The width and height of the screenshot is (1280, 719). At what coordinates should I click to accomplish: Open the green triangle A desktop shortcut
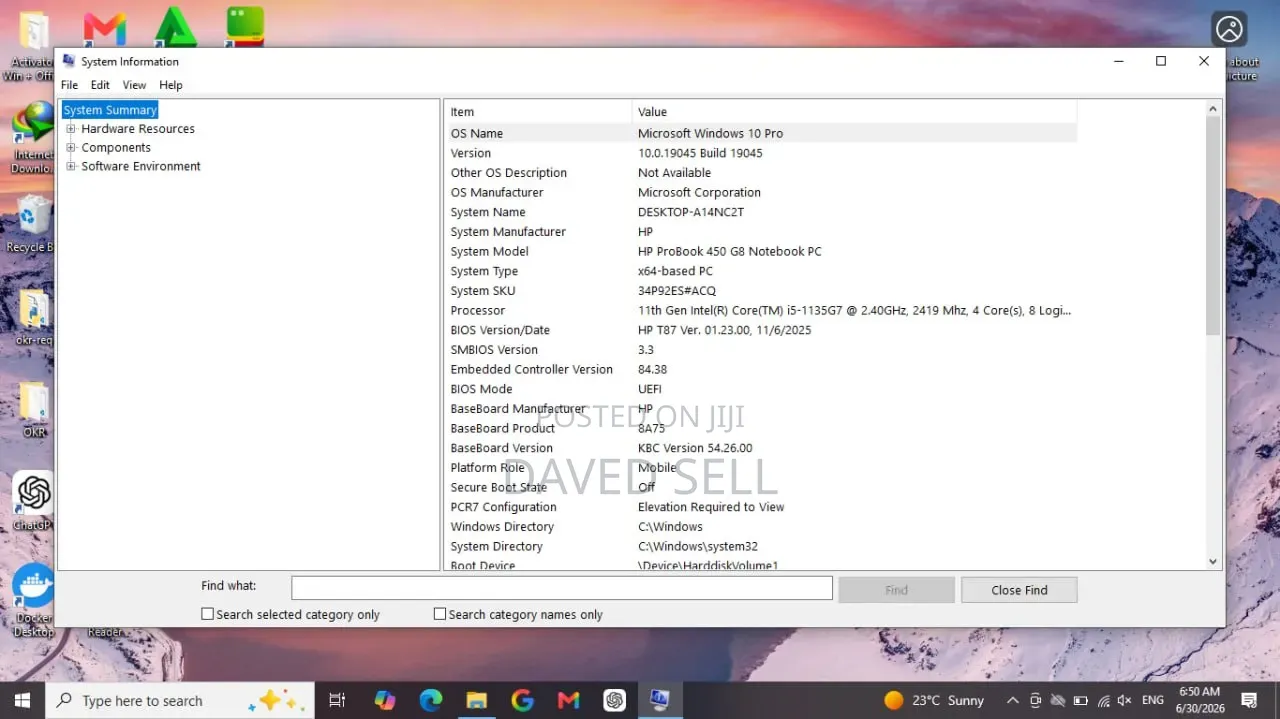(x=176, y=26)
